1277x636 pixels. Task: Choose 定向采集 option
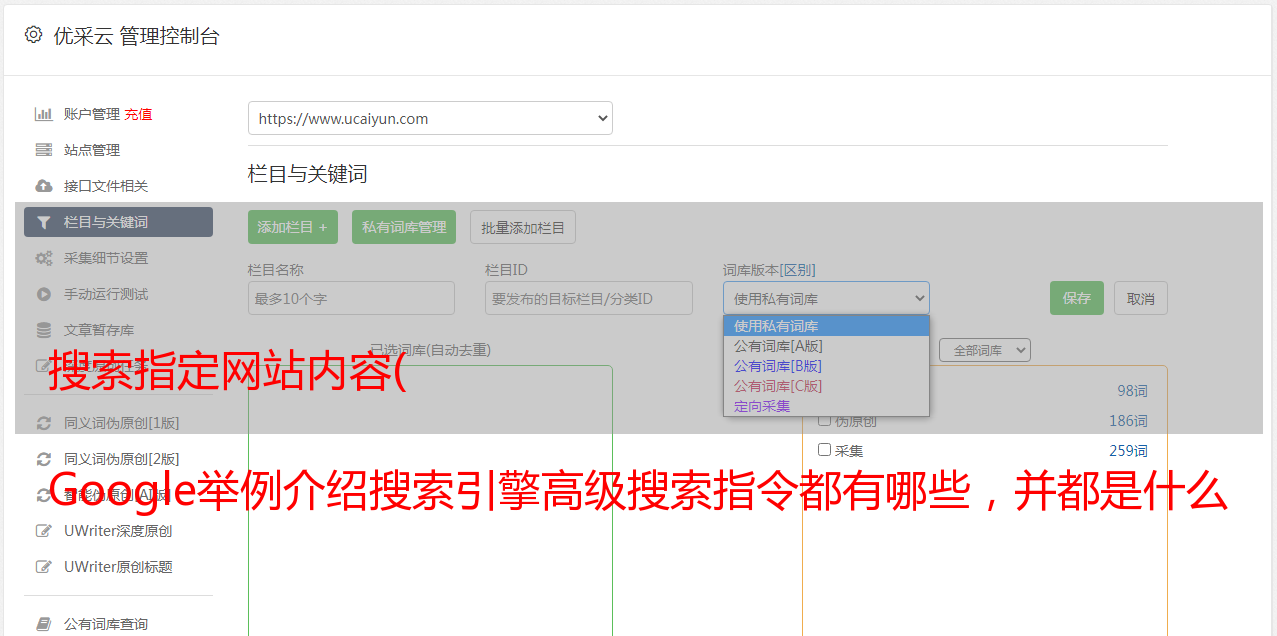(826, 406)
